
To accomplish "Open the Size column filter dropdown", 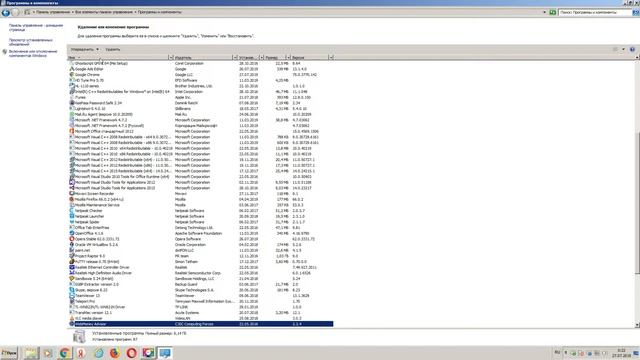I will pyautogui.click(x=288, y=58).
